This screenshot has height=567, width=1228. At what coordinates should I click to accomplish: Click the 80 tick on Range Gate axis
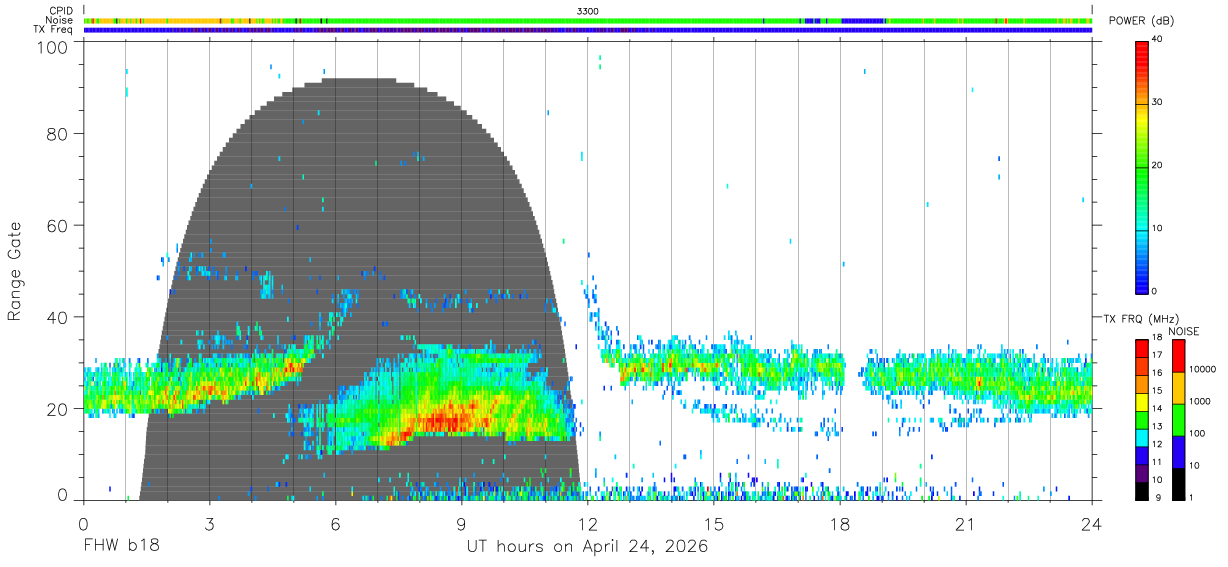pos(58,135)
